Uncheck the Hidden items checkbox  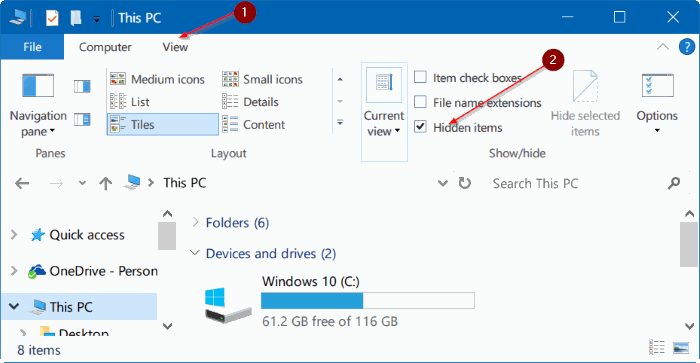point(420,127)
